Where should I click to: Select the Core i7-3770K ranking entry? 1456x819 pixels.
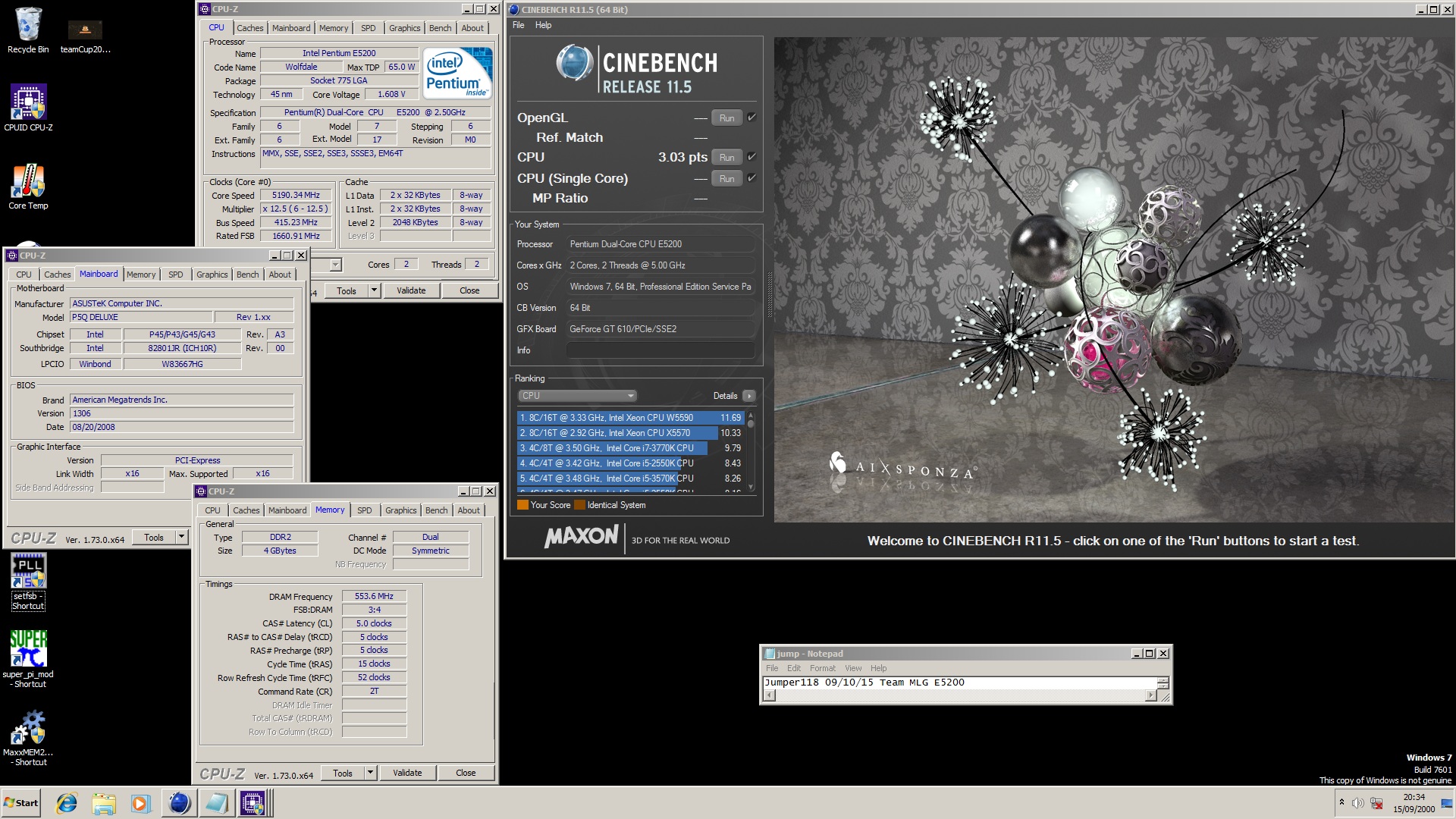(x=630, y=448)
